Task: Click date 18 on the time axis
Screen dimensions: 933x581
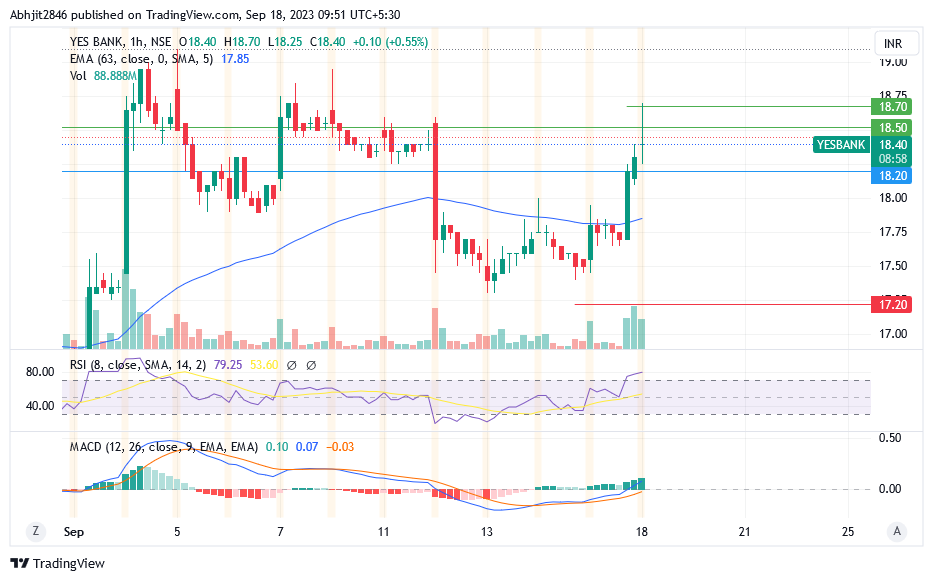Action: click(x=641, y=532)
